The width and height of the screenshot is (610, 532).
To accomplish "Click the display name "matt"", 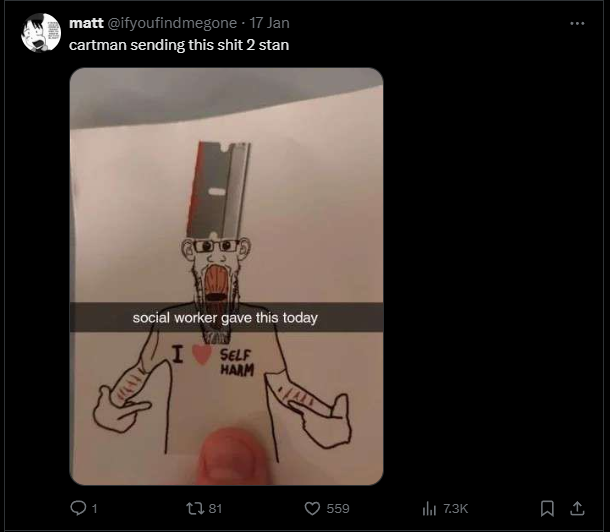I will coord(86,24).
